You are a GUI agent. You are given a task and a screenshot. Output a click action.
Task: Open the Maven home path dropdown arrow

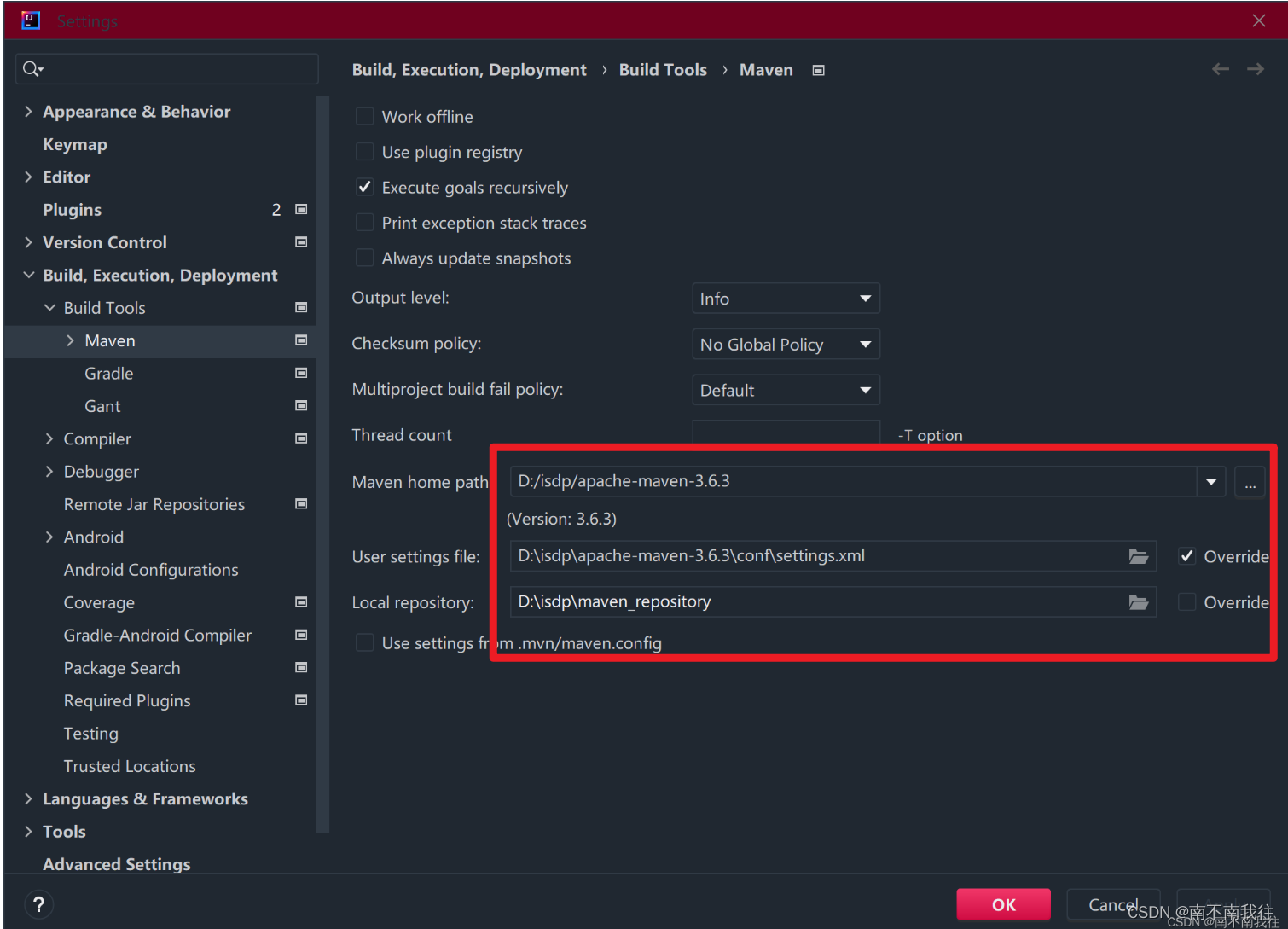click(1211, 482)
